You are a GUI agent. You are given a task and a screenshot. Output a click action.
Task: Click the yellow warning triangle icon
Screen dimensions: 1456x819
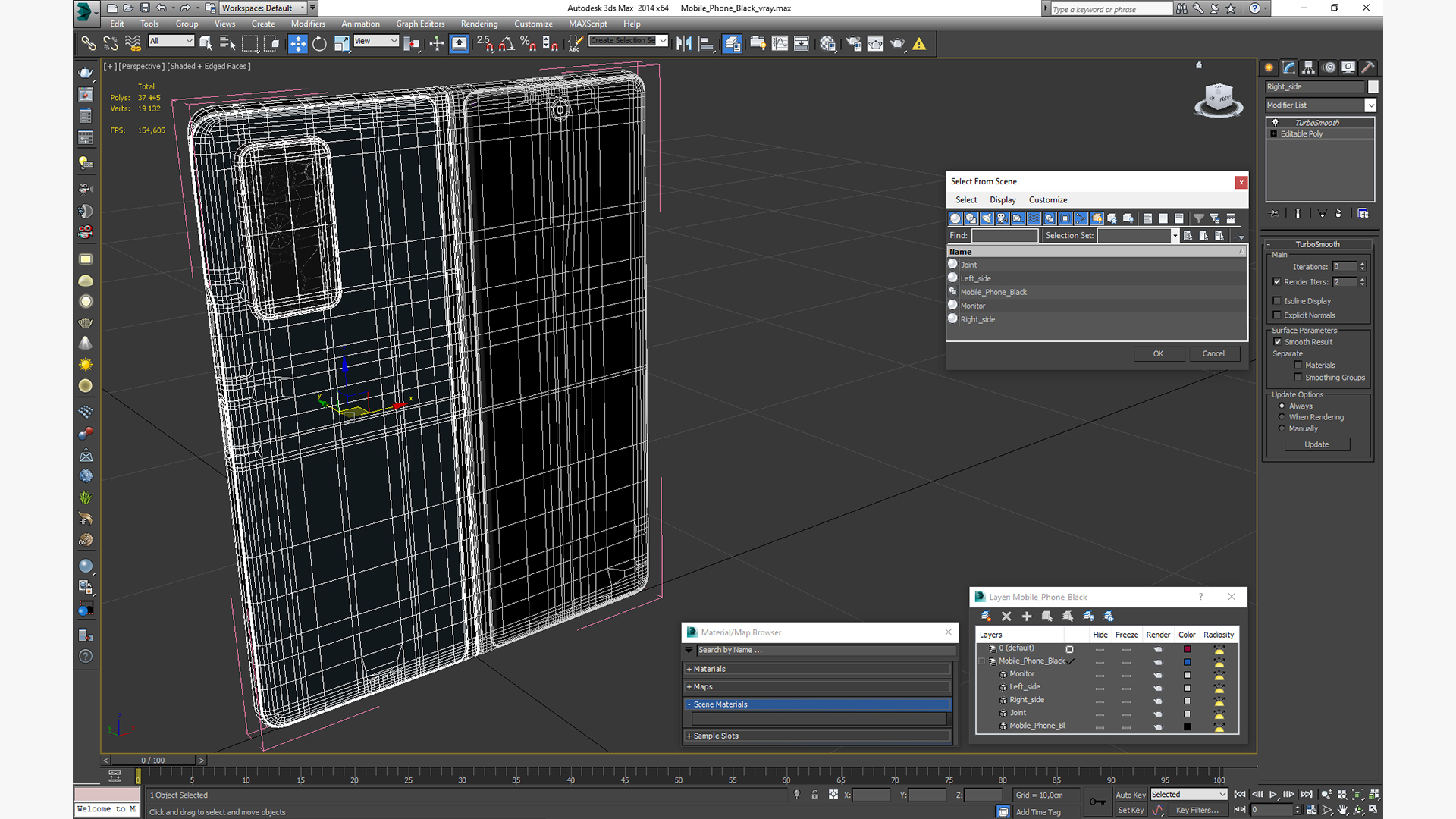pos(919,44)
